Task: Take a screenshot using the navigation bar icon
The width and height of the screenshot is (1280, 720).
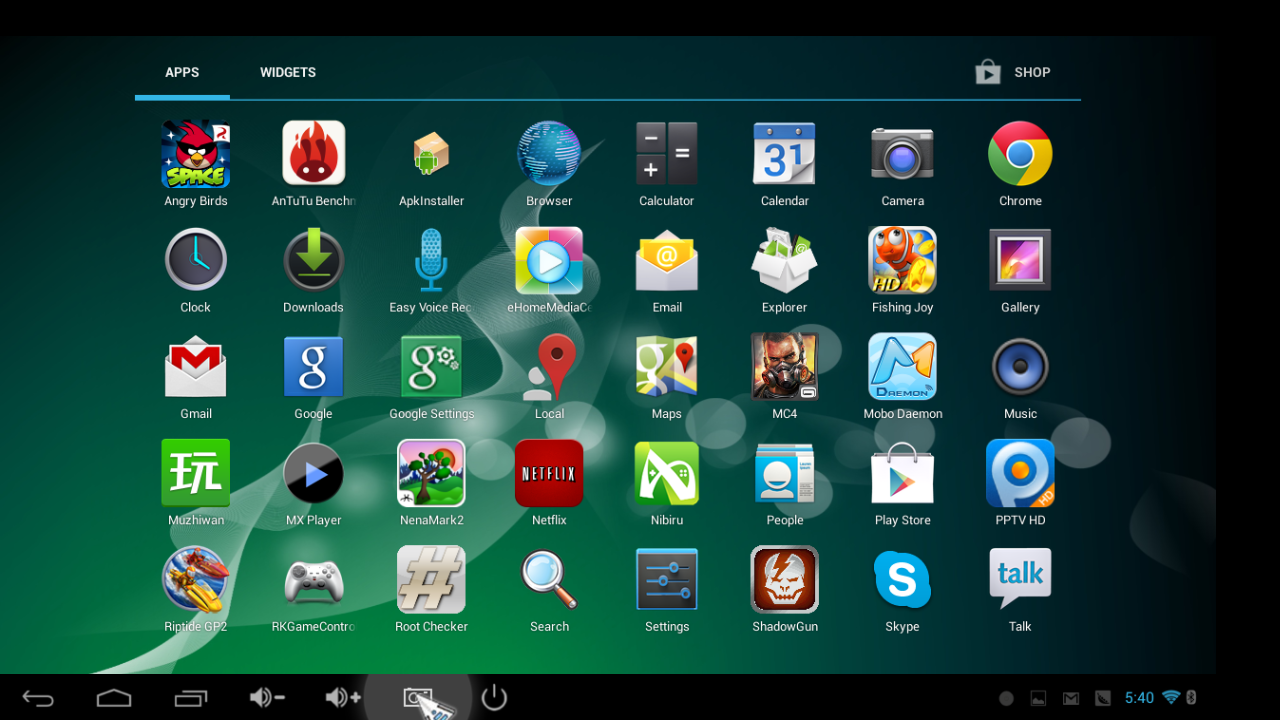Action: [419, 698]
